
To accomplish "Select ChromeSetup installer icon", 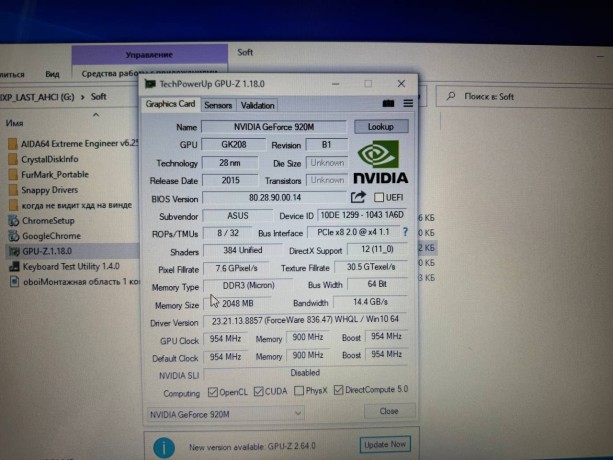I will click(14, 221).
